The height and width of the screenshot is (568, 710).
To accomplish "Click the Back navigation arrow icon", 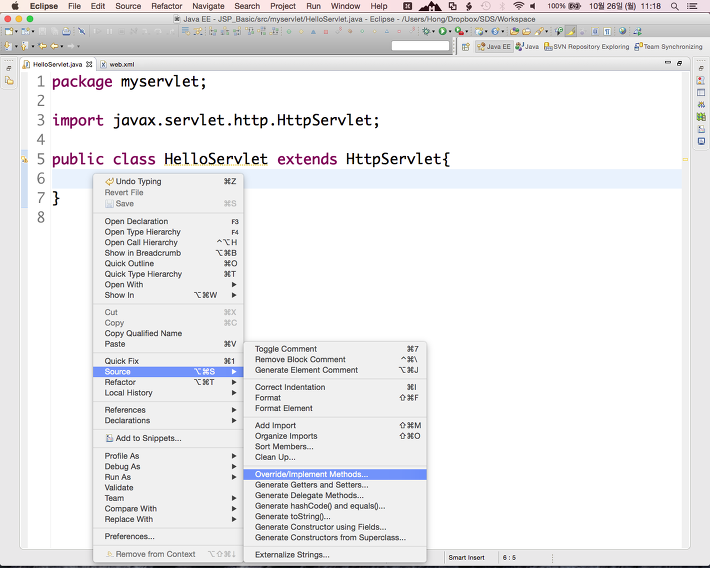I will pos(54,46).
